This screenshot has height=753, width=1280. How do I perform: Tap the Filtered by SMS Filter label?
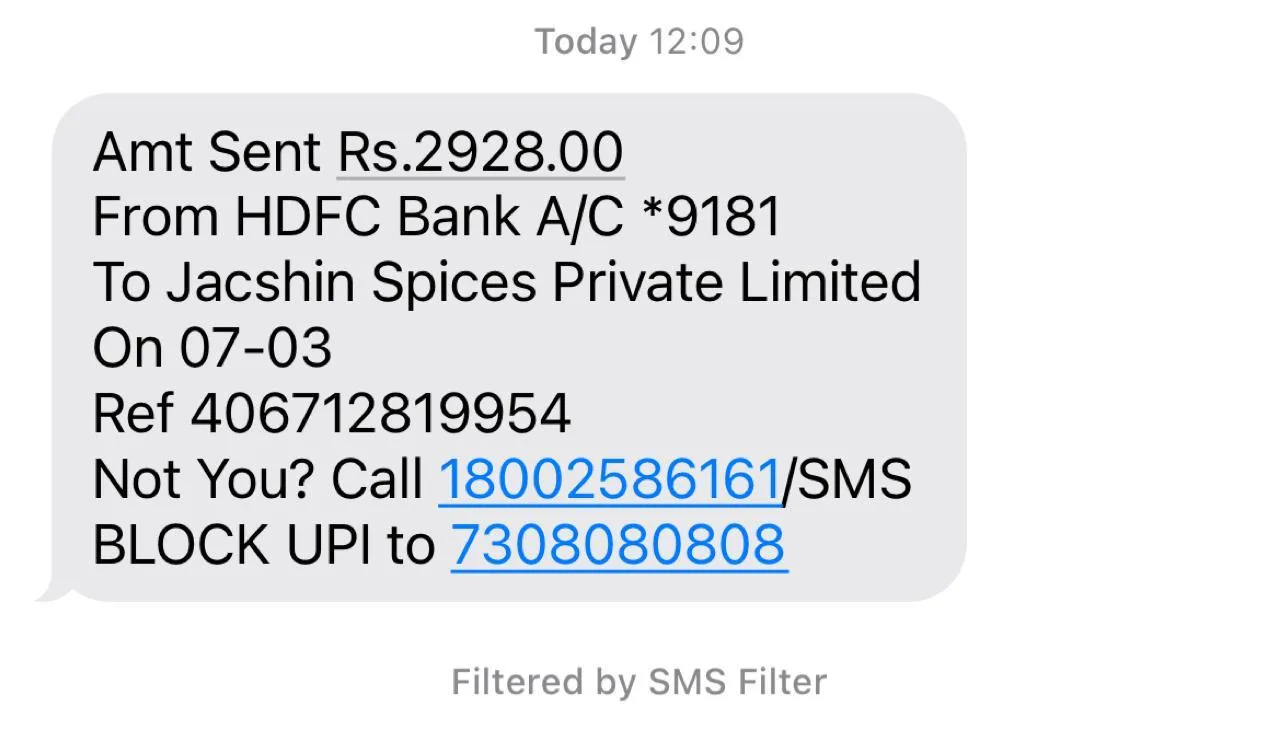639,682
